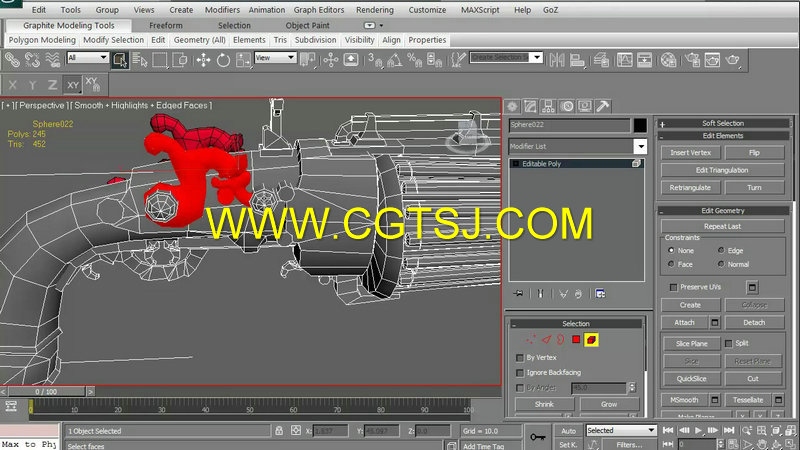This screenshot has height=450, width=800.
Task: Open the Rendering menu
Action: tap(375, 10)
